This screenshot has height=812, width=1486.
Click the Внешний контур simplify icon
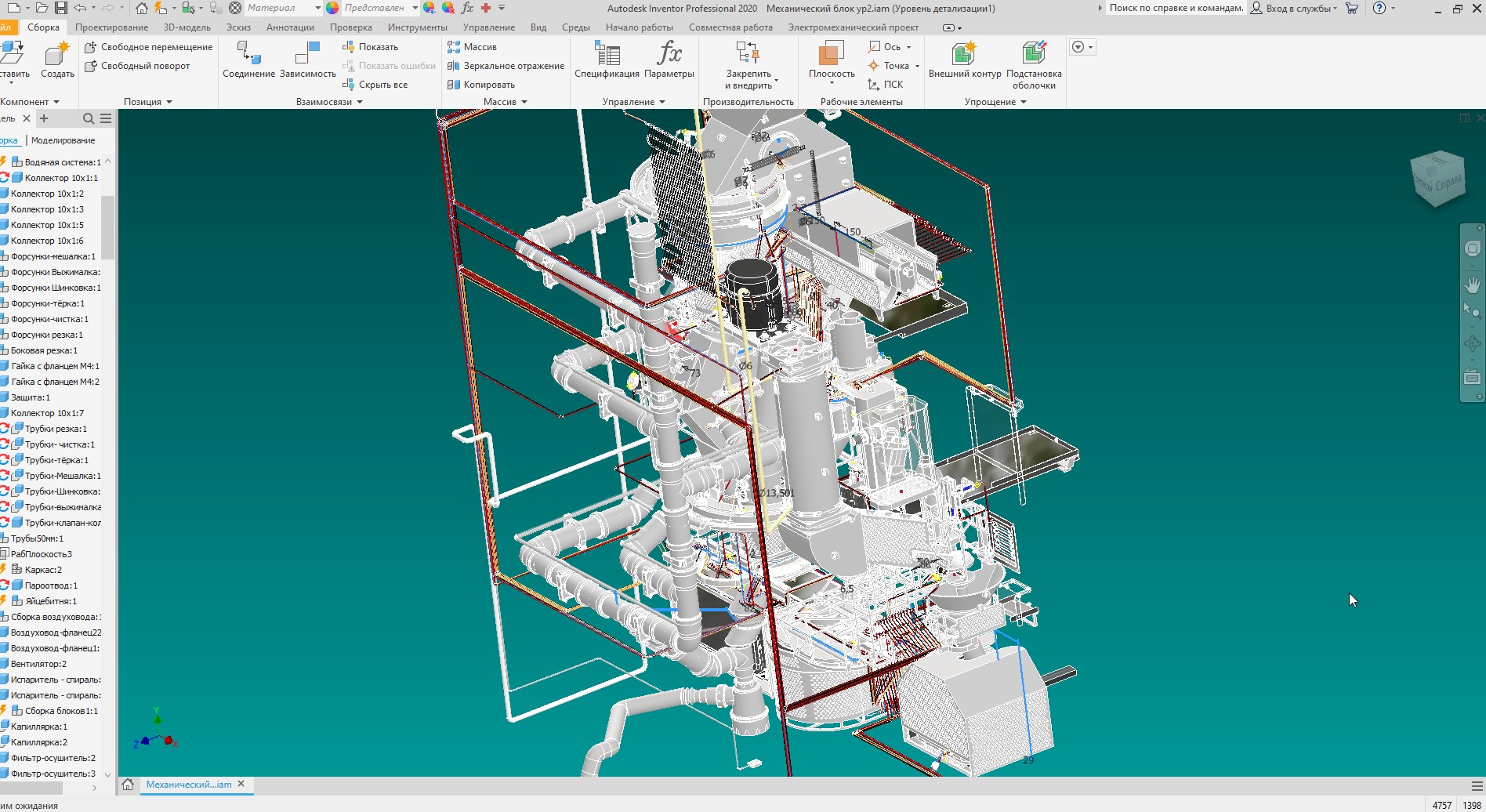point(964,54)
